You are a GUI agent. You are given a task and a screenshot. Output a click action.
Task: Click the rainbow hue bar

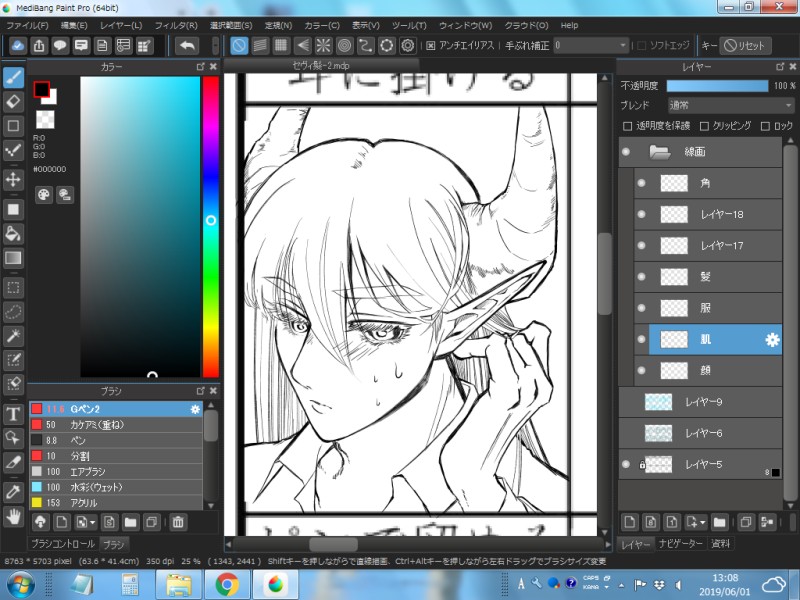(211, 227)
